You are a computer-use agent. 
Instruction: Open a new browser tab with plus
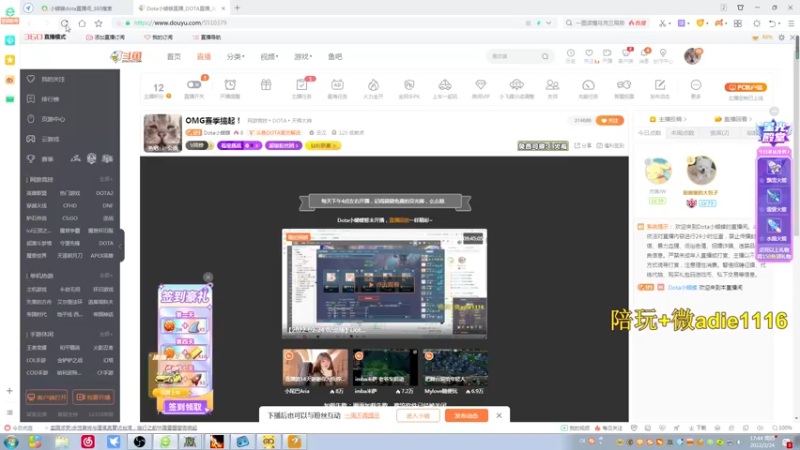tap(237, 8)
